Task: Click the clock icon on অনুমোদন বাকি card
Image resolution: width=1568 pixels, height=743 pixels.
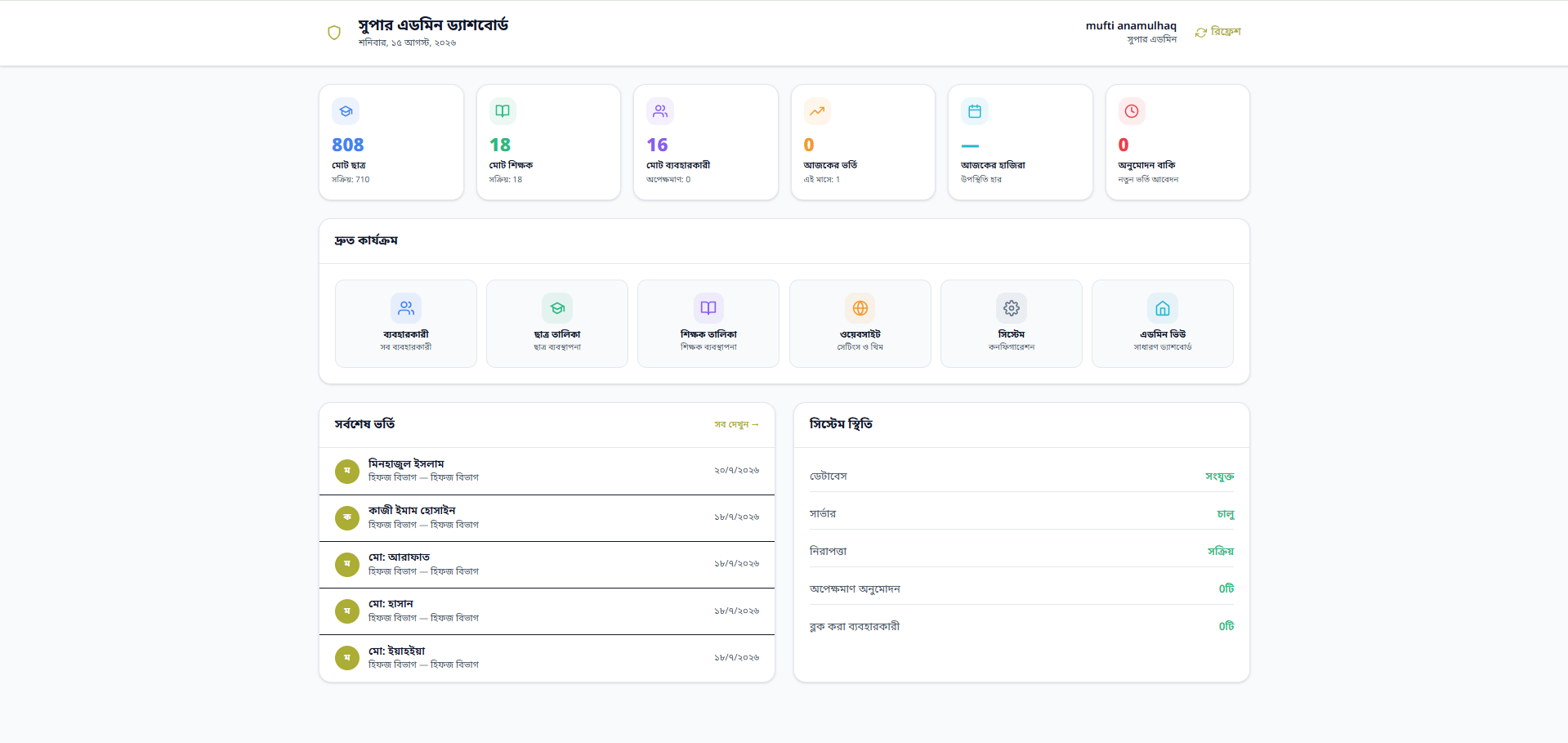Action: pyautogui.click(x=1132, y=111)
